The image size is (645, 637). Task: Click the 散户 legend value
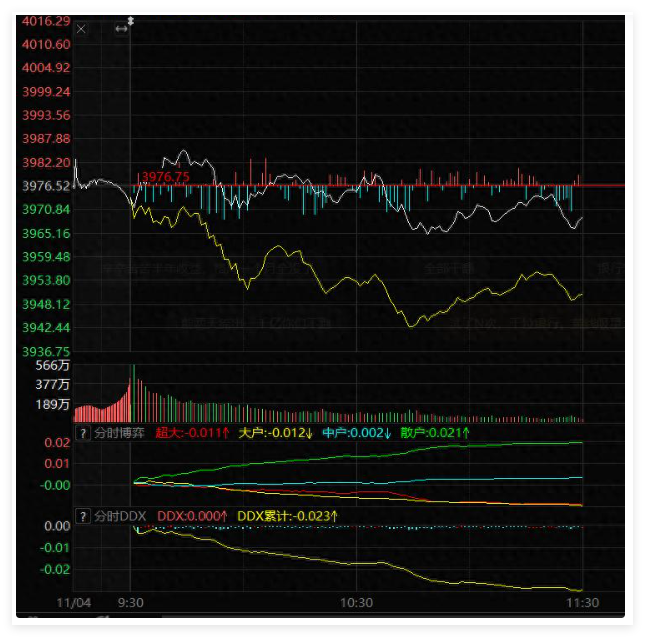point(435,433)
